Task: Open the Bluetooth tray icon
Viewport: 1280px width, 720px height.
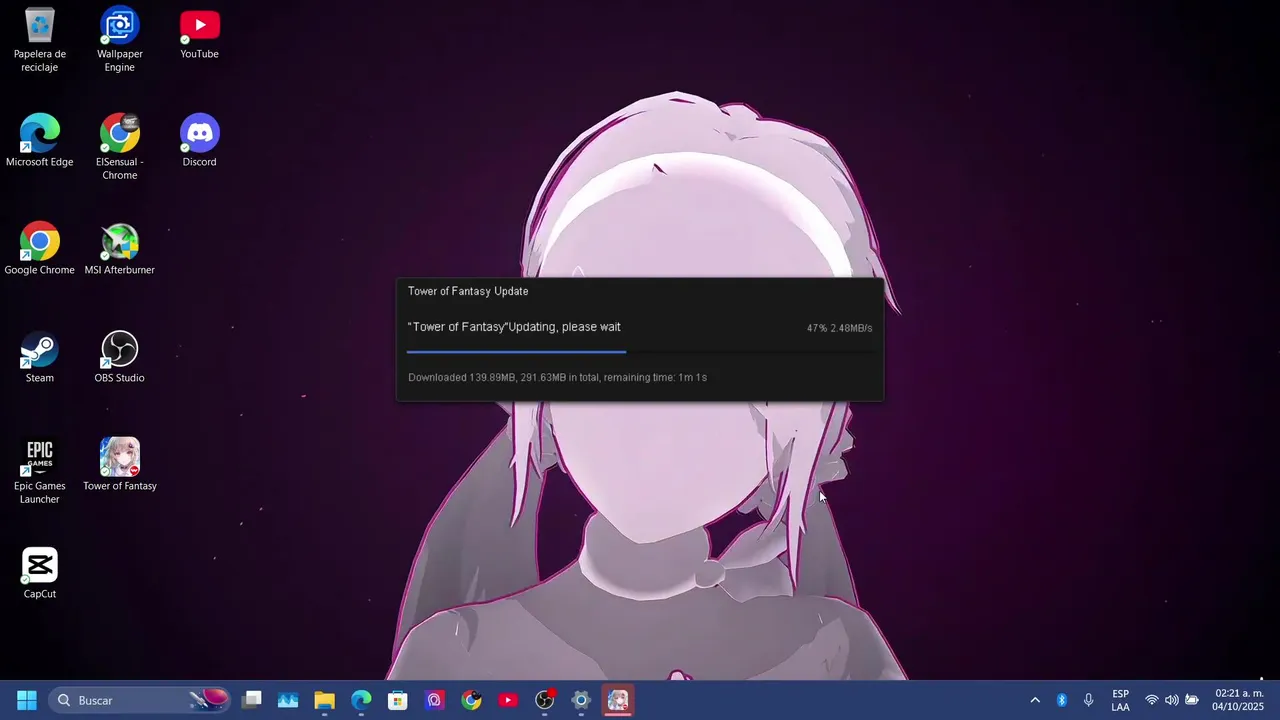Action: 1062,700
